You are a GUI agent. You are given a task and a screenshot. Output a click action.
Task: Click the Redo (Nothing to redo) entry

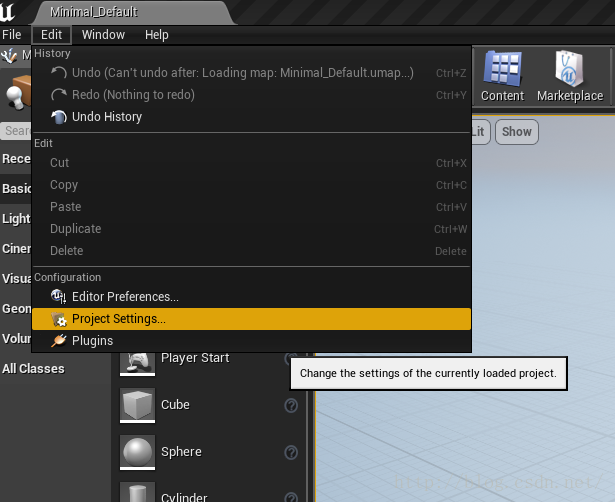tap(251, 95)
